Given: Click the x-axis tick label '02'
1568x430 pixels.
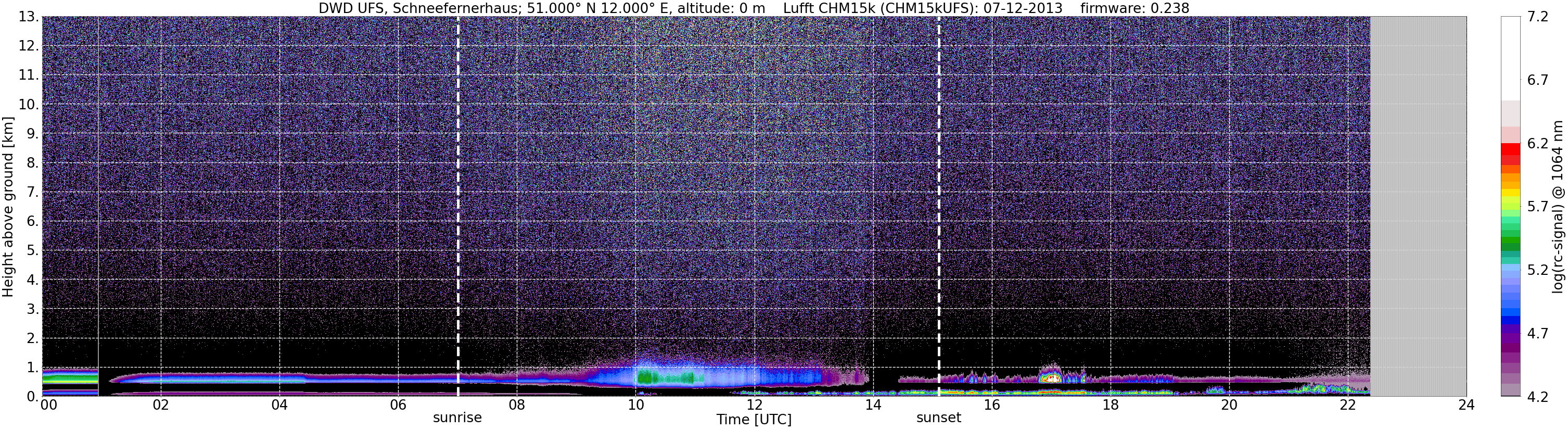Looking at the screenshot, I should (160, 405).
